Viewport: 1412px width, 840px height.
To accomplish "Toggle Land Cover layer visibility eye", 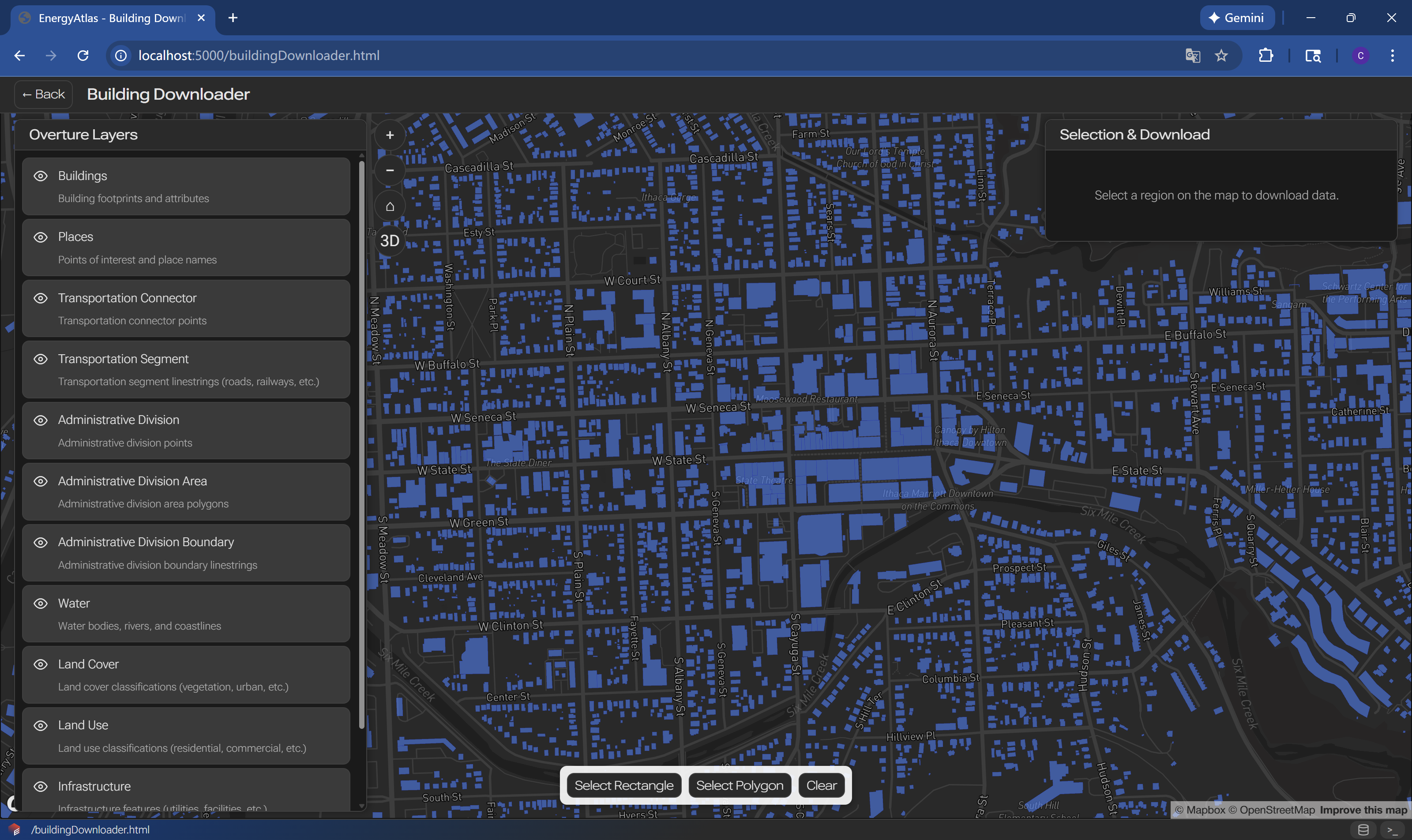I will point(41,664).
